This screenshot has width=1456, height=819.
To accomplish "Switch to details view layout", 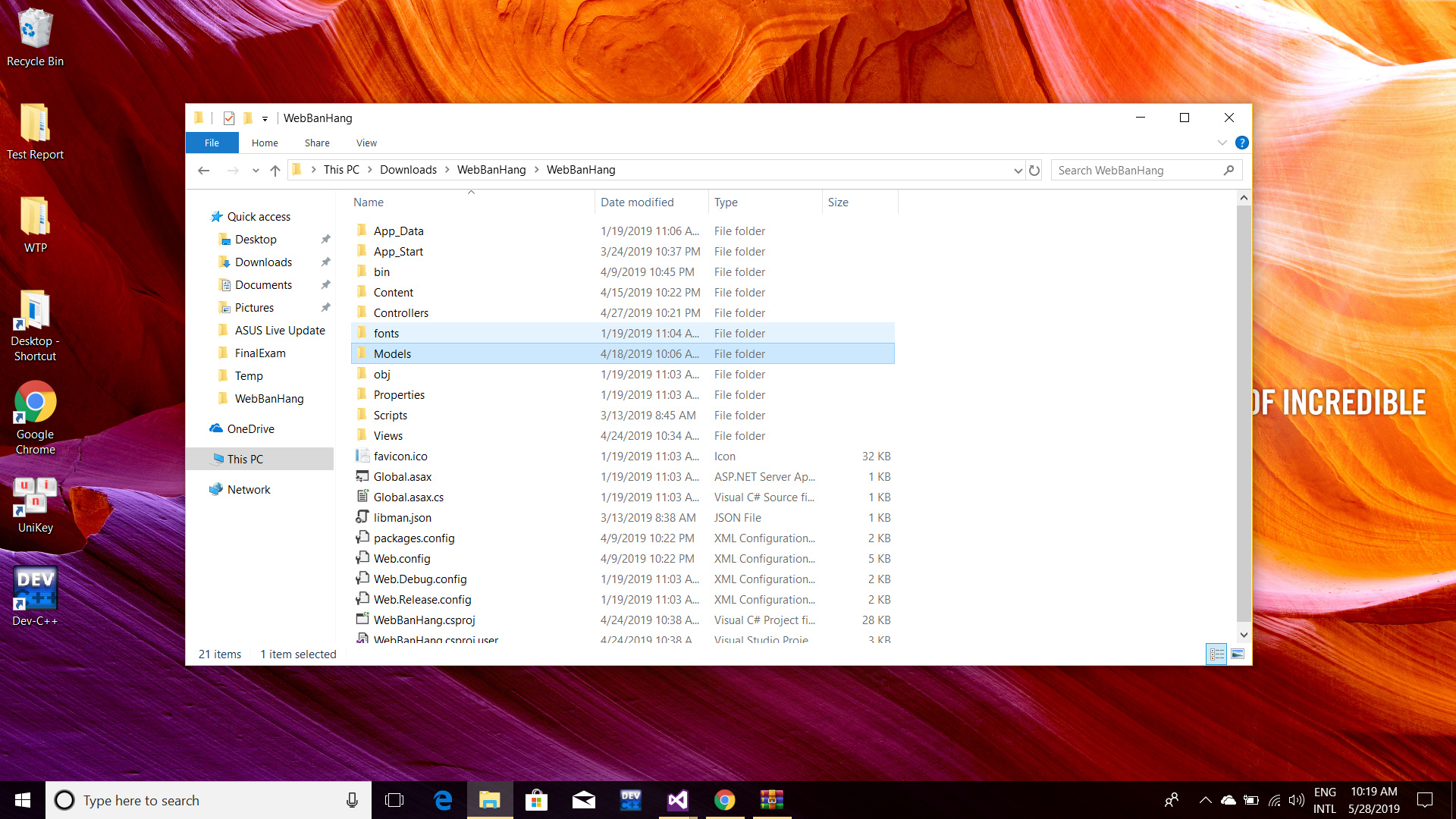I will point(1216,654).
